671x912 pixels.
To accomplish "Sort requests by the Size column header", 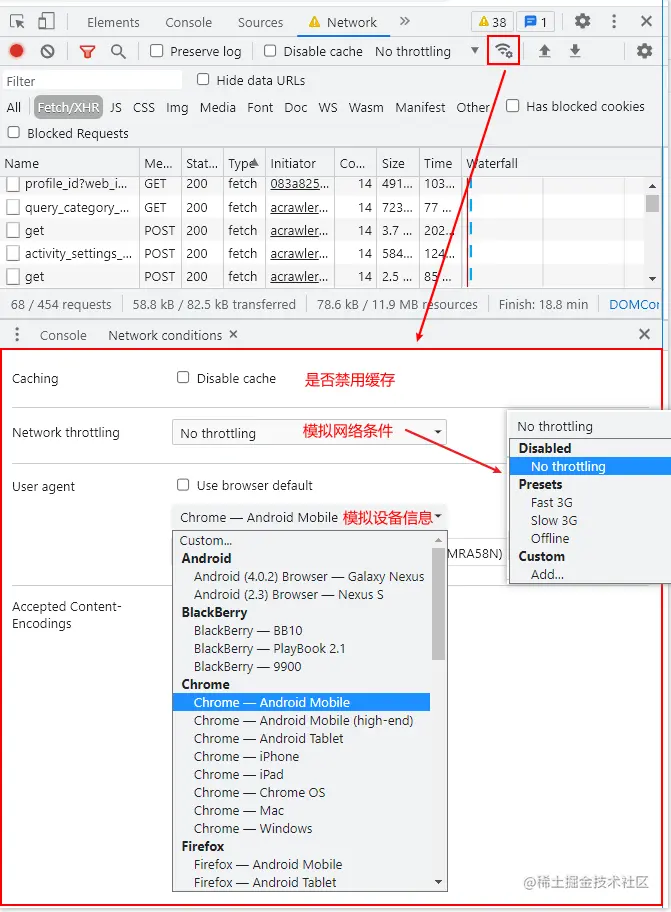I will point(398,163).
